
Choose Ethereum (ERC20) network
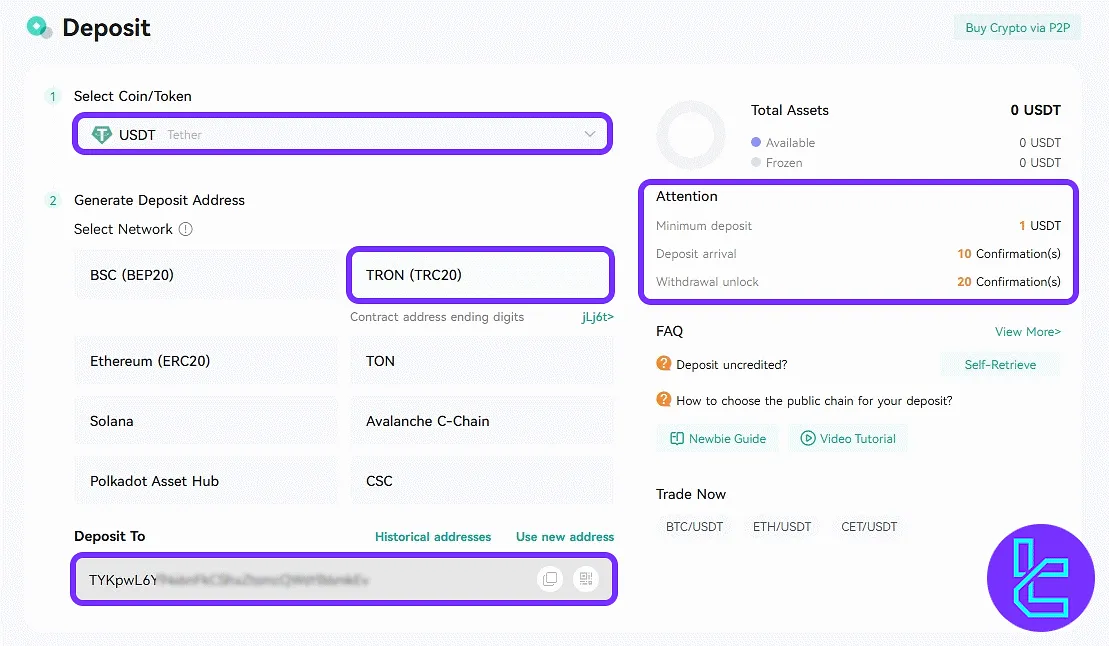tap(206, 361)
